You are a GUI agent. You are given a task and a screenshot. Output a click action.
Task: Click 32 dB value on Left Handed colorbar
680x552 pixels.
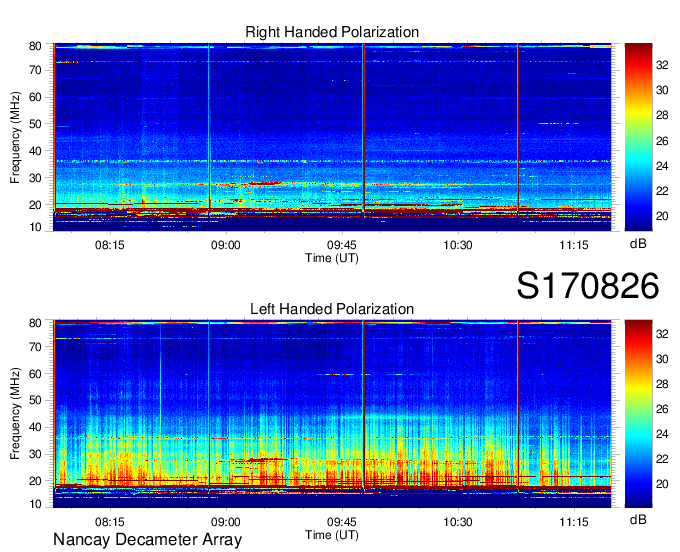click(x=662, y=334)
